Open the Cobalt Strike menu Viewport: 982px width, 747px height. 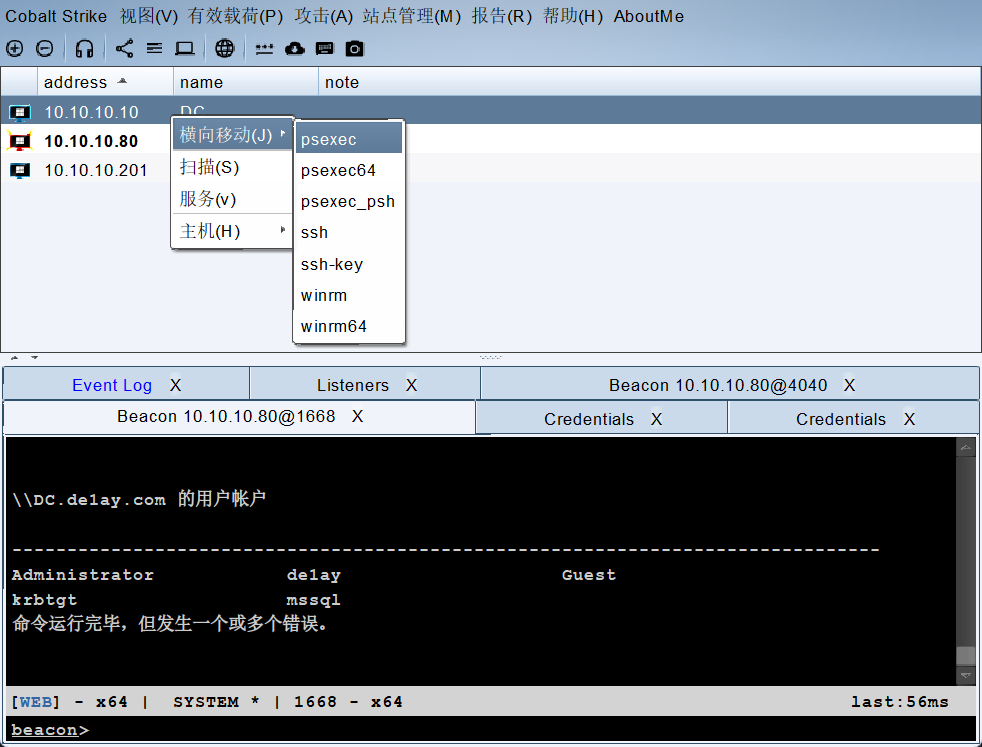56,16
